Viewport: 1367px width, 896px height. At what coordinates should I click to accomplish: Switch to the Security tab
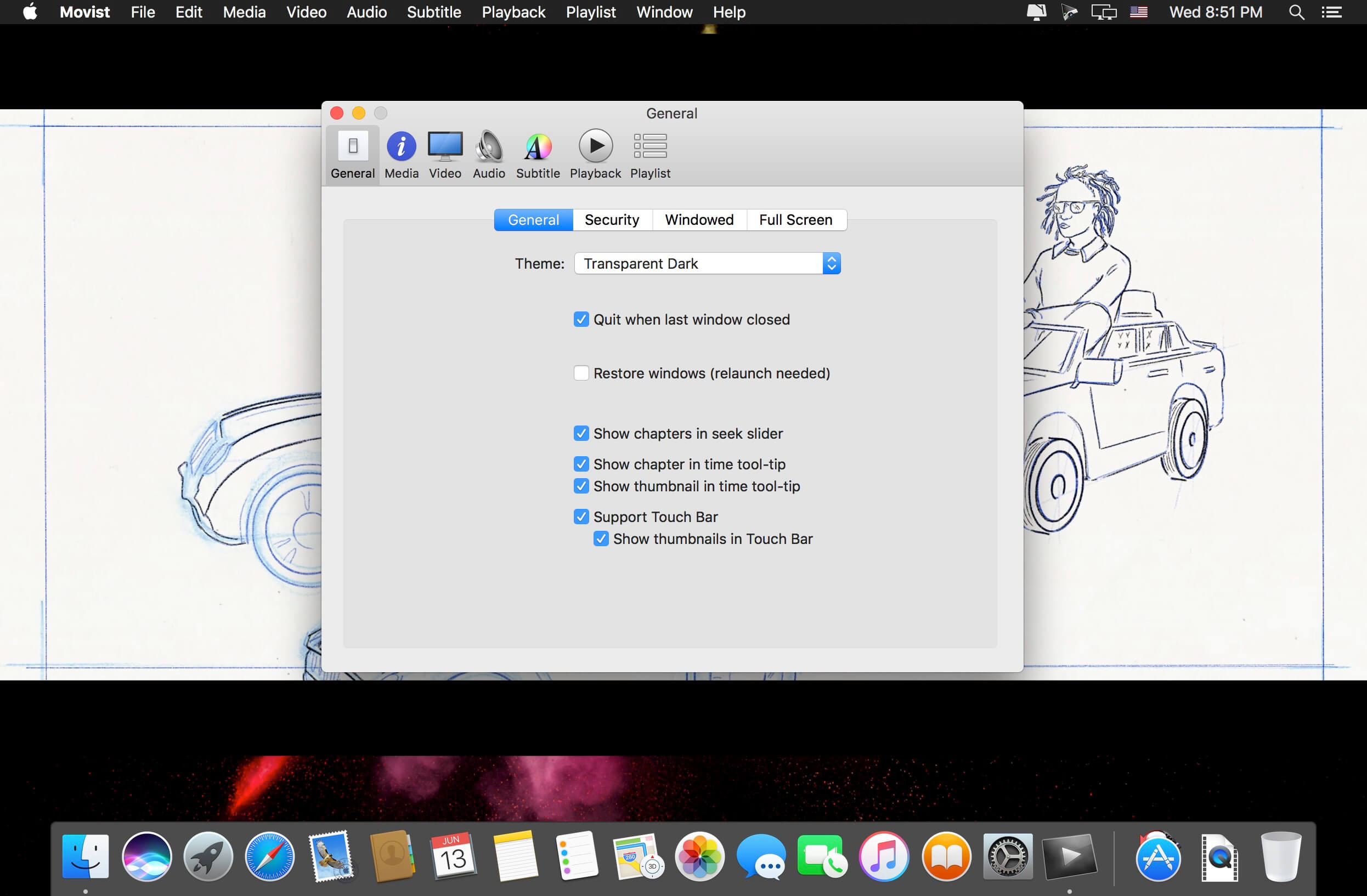612,220
